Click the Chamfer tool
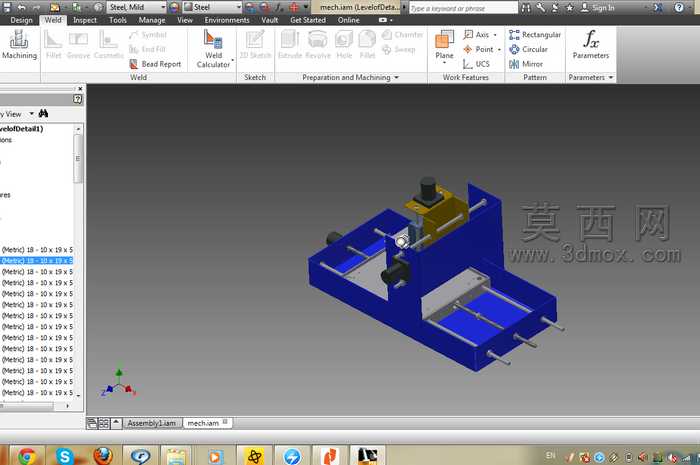 coord(402,35)
